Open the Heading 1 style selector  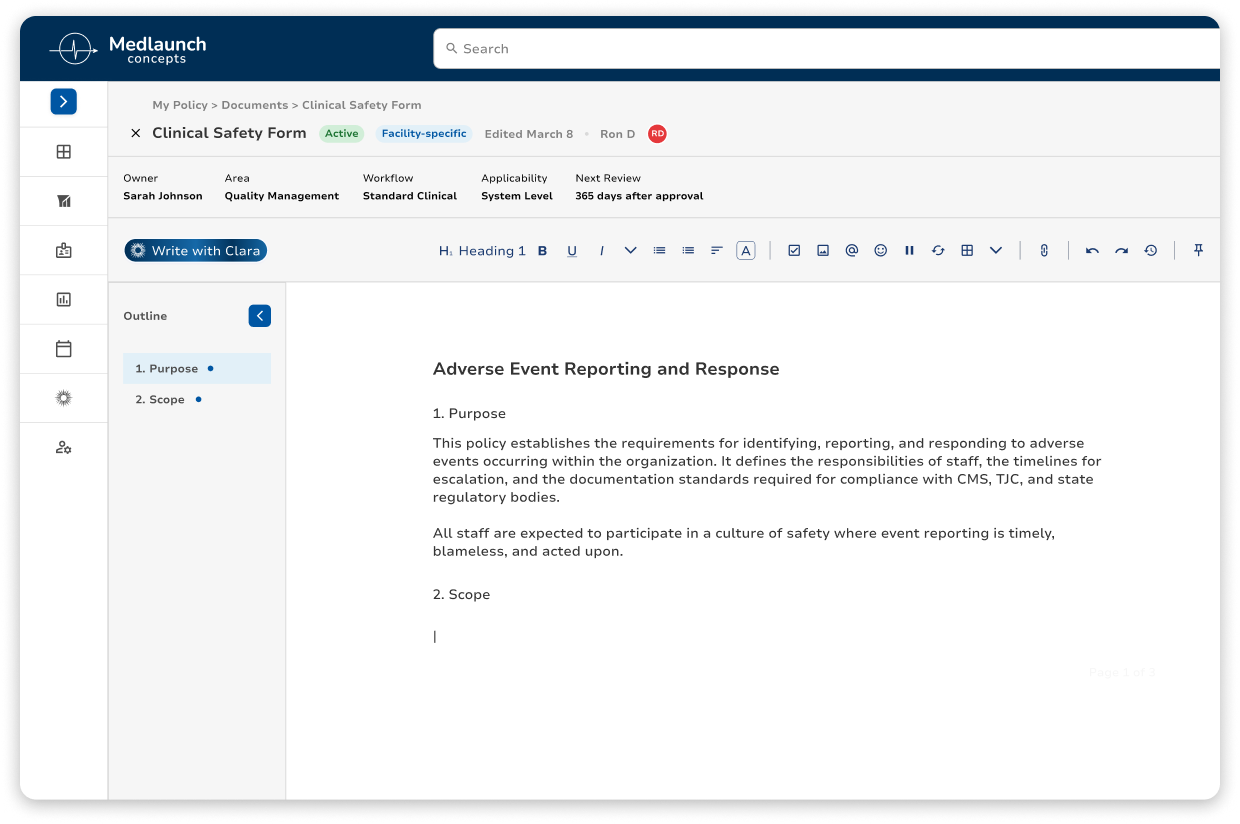[x=482, y=251]
